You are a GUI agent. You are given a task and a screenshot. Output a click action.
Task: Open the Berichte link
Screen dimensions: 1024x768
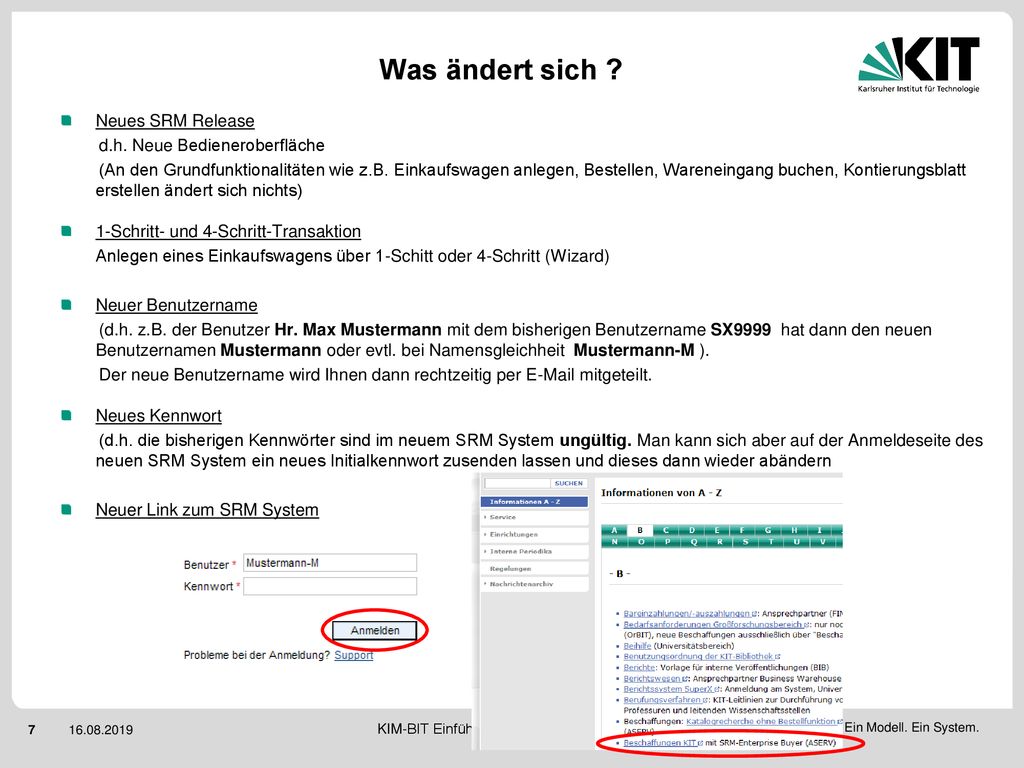point(639,667)
